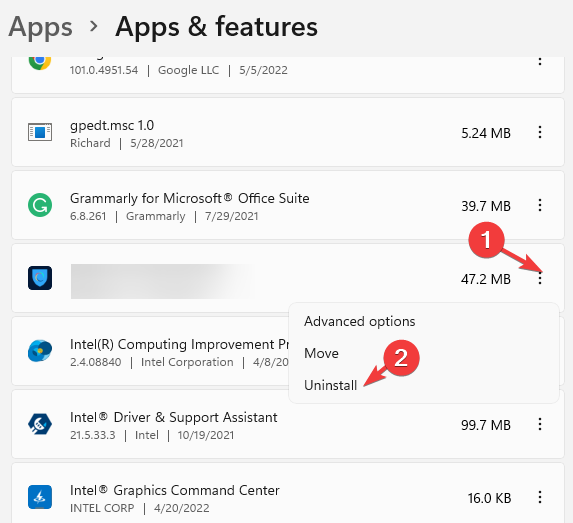Open three-dot menu for Google Chrome entry
Image resolution: width=573 pixels, height=523 pixels.
(x=540, y=61)
